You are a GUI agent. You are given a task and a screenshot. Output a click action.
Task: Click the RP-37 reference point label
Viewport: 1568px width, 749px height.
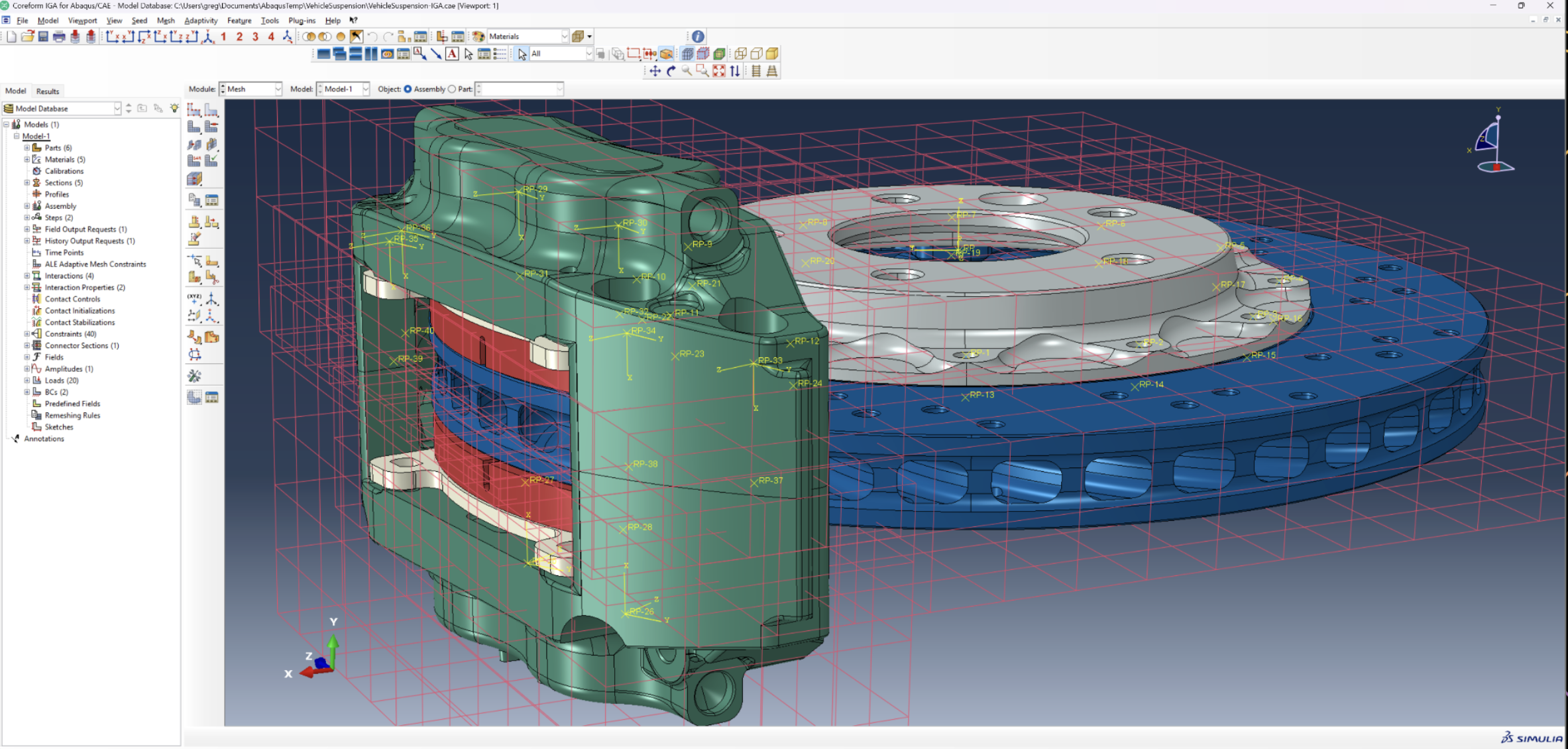770,481
